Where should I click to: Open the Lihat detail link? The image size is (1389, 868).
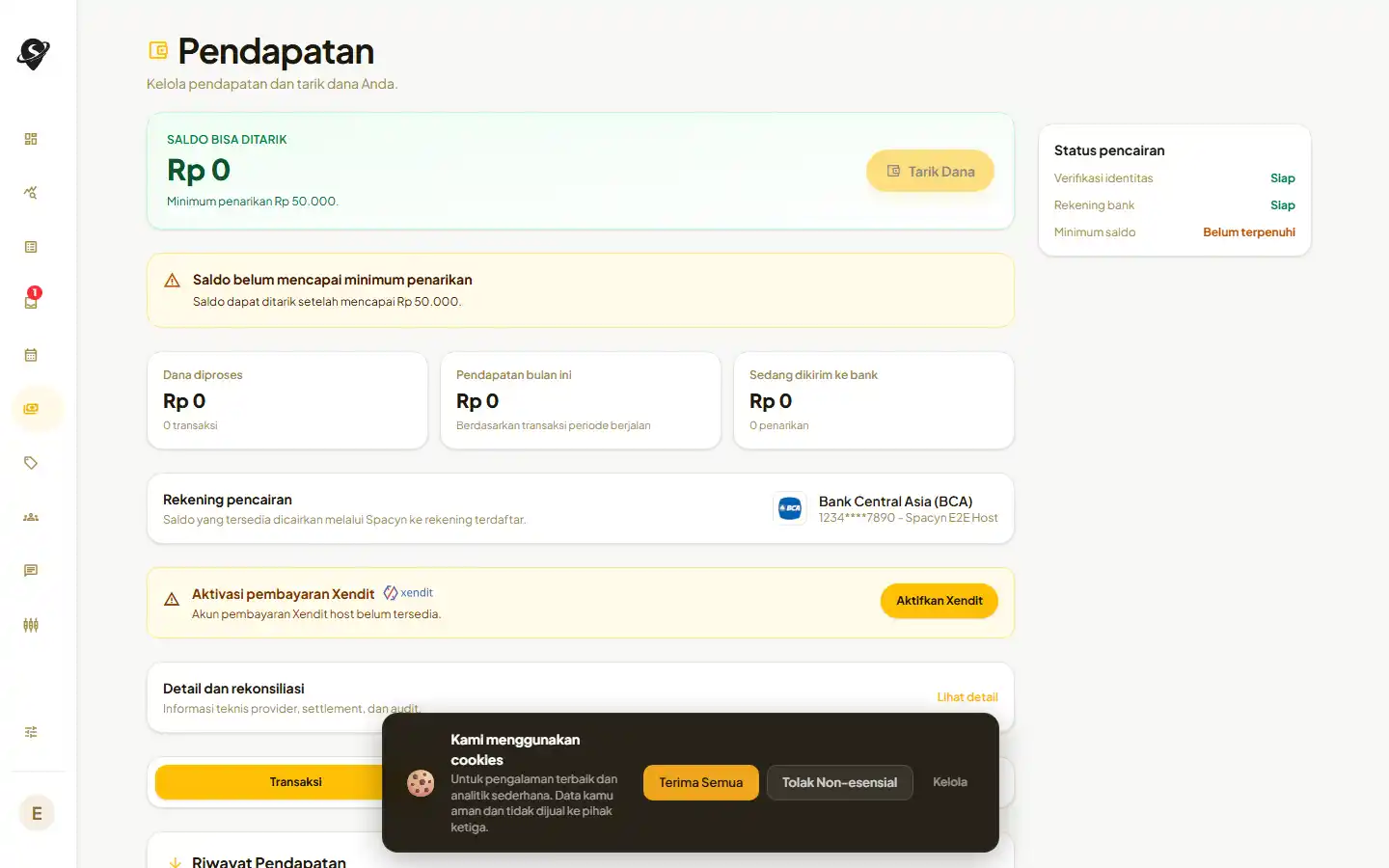(x=967, y=697)
